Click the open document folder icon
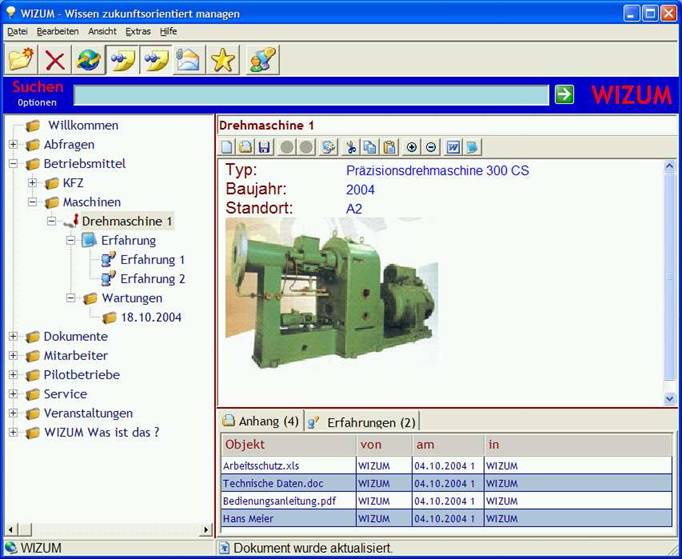682x559 pixels. point(245,147)
